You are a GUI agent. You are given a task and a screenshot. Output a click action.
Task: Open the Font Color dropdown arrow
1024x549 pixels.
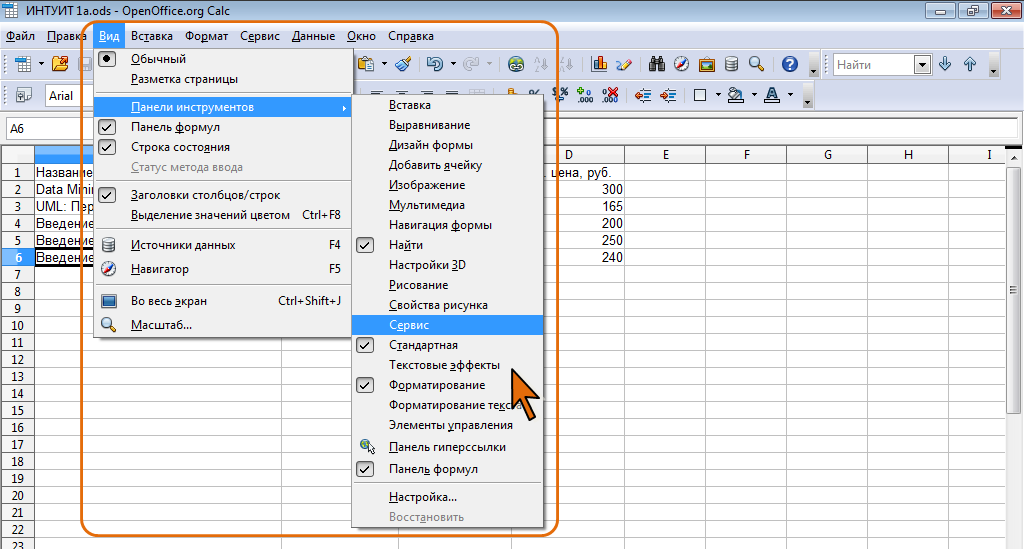(x=790, y=95)
